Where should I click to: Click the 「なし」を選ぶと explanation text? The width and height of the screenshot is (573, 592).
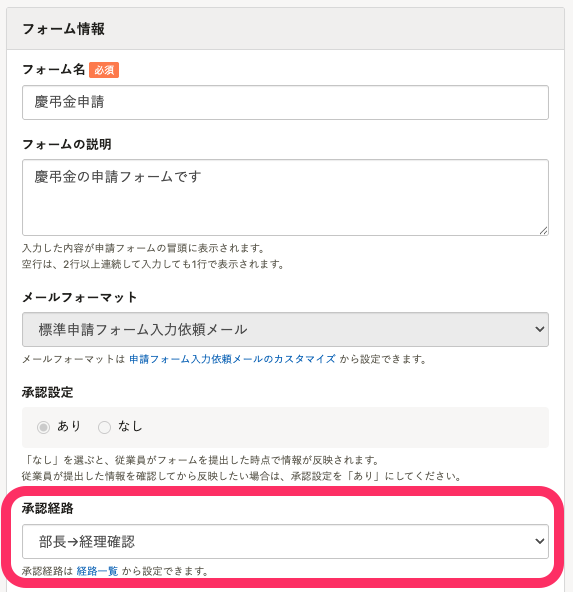tap(200, 460)
